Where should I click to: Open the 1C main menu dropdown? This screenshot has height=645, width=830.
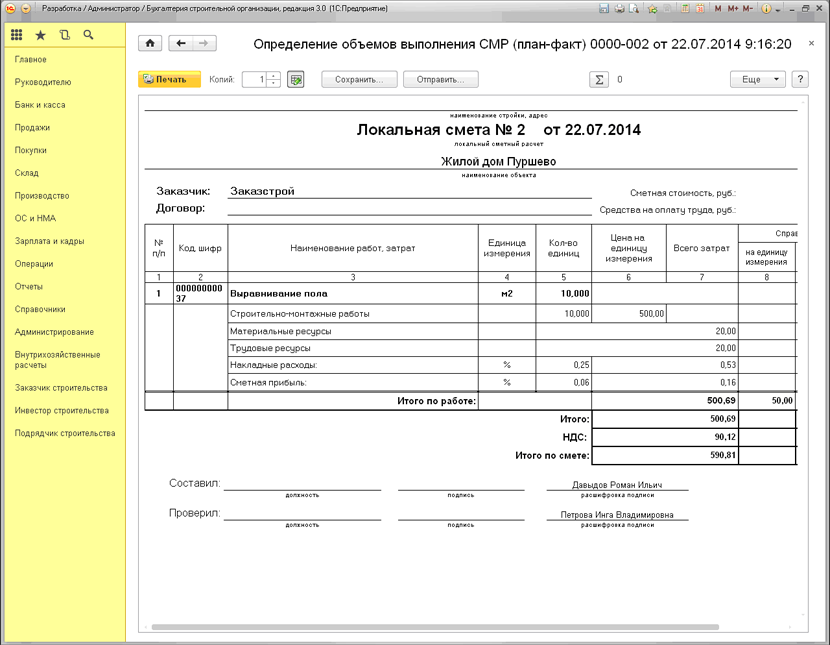click(x=25, y=8)
